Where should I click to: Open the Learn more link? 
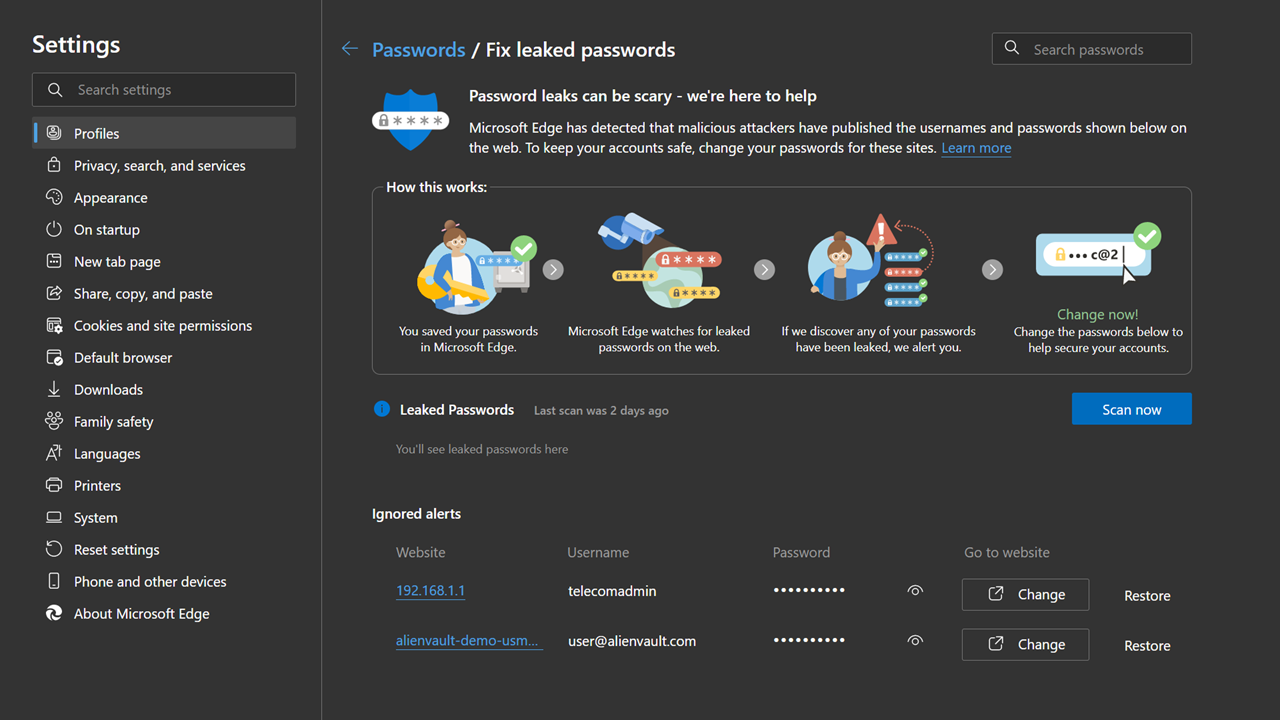tap(976, 148)
